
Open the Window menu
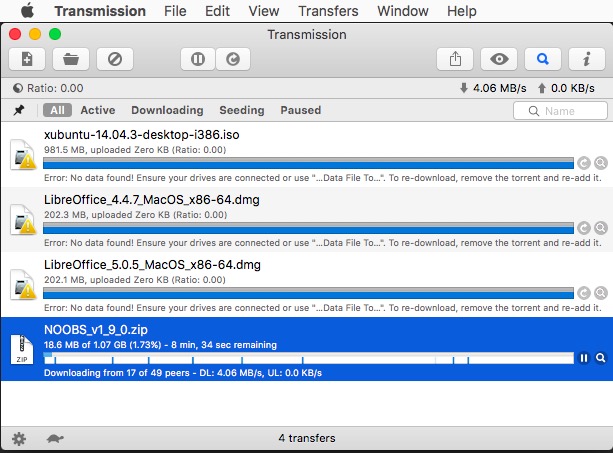403,11
